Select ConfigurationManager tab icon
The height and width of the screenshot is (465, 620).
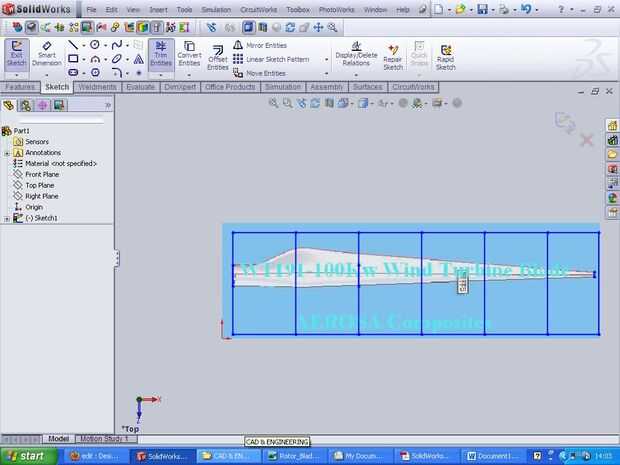43,105
